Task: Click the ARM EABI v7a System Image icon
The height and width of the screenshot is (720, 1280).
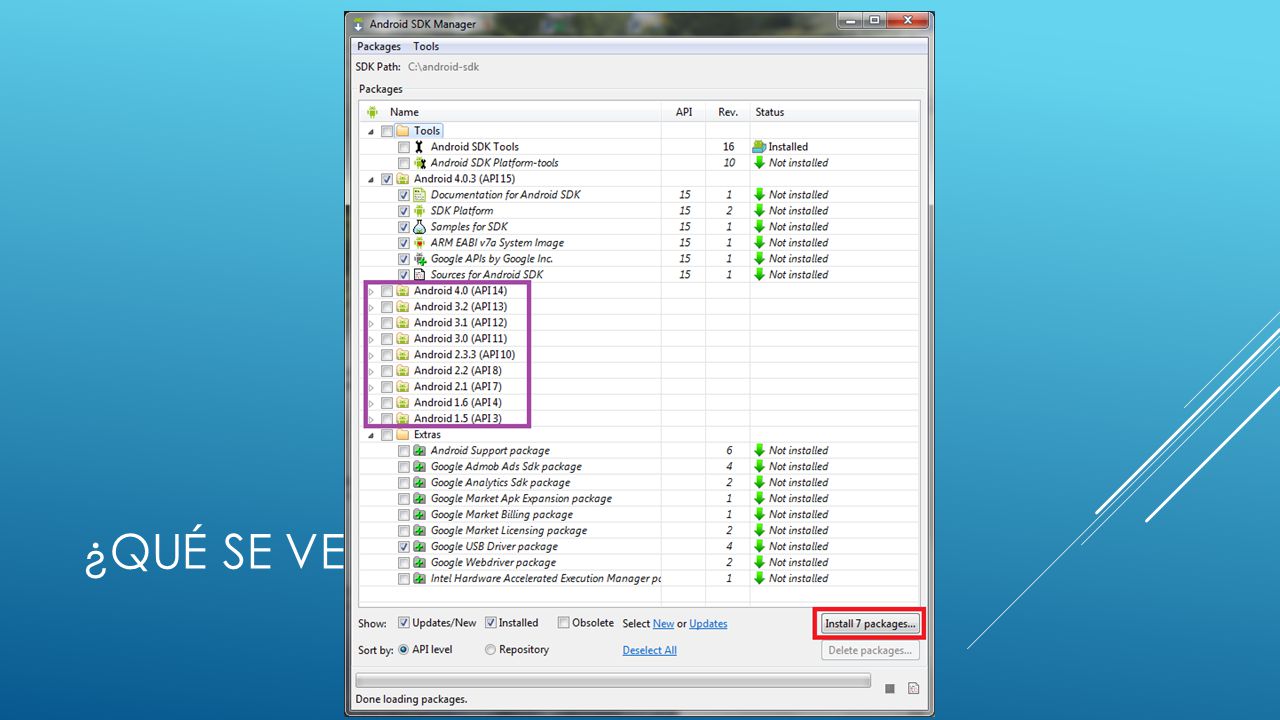Action: click(x=420, y=243)
